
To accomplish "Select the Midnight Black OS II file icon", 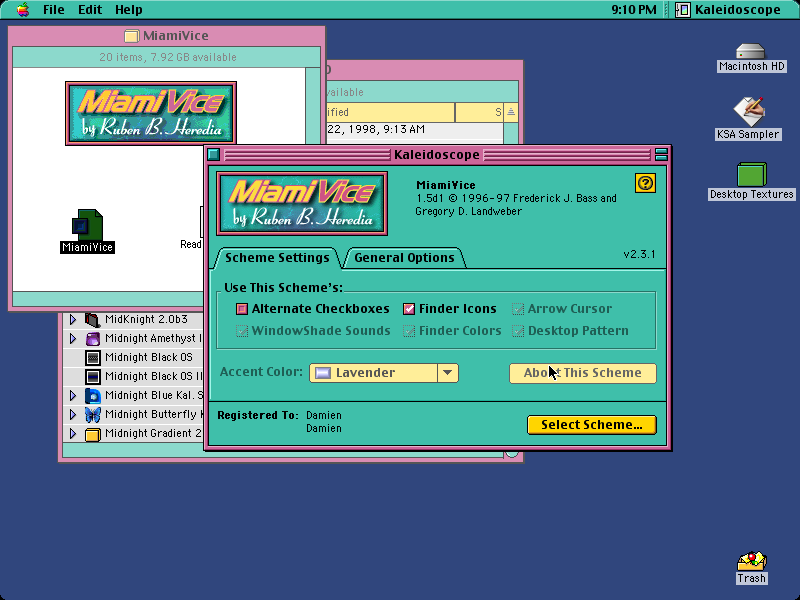I will [x=92, y=377].
